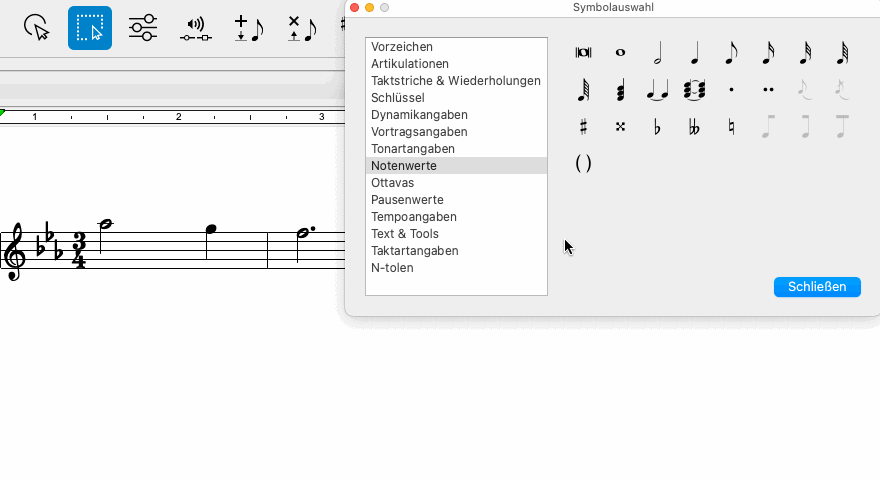Select the volume automation tool

click(196, 28)
